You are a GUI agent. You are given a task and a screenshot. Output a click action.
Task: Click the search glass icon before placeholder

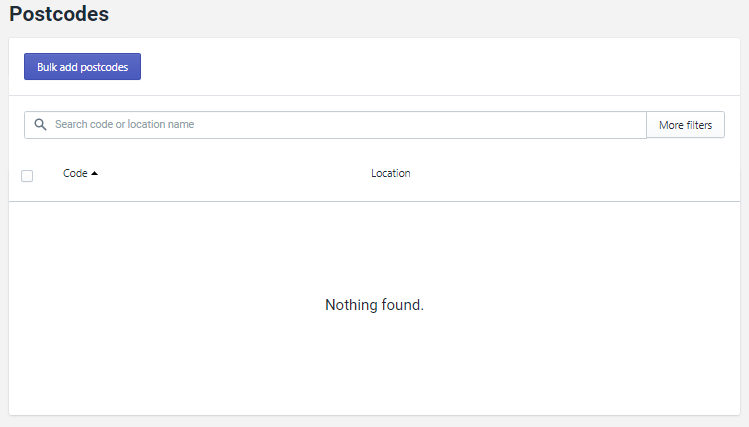(40, 125)
